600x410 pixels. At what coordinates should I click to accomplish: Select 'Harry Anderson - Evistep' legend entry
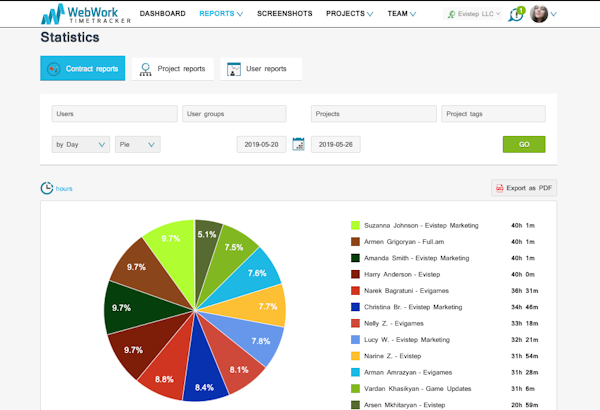[402, 274]
